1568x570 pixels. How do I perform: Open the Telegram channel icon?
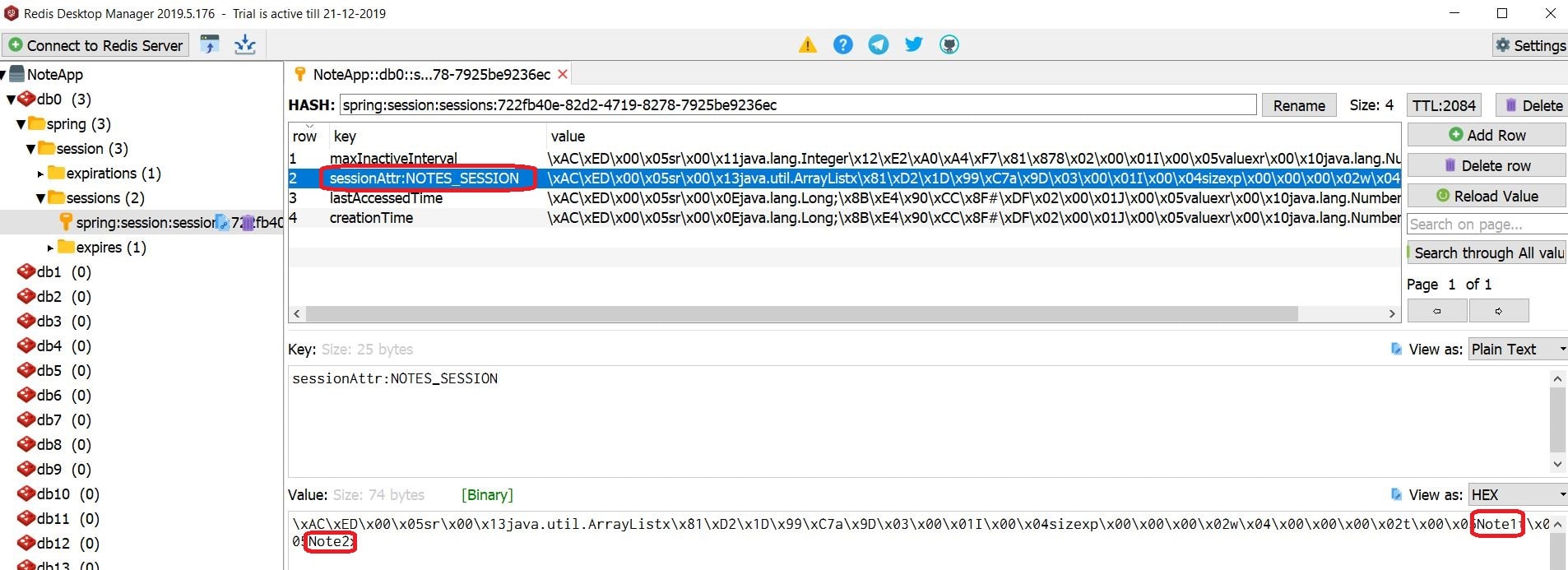pyautogui.click(x=879, y=44)
